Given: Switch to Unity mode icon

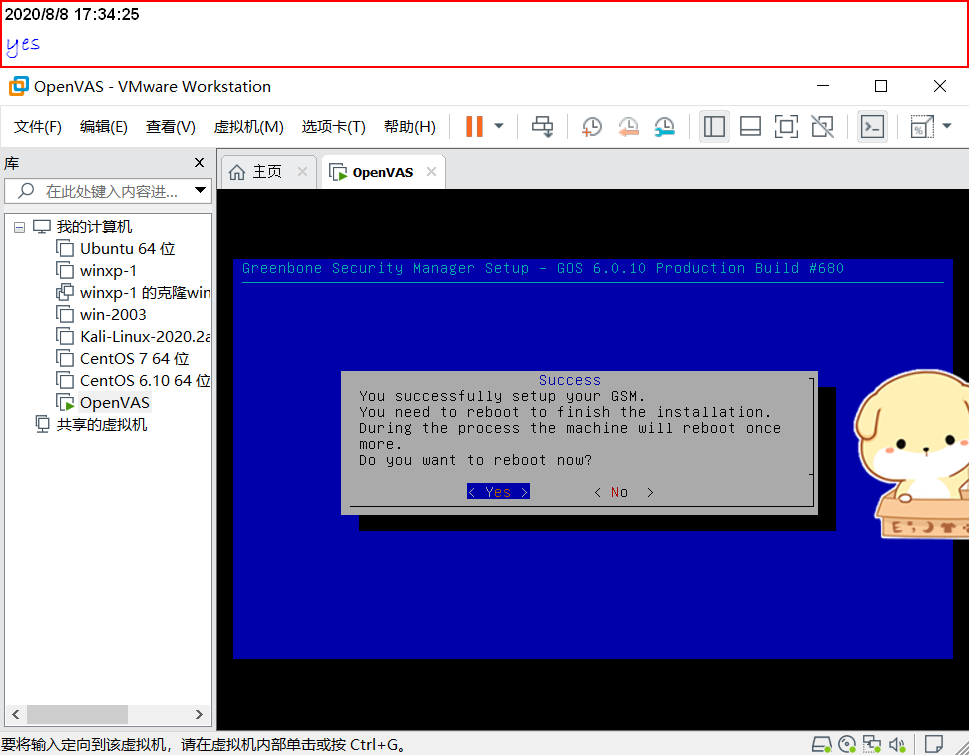Looking at the screenshot, I should tap(823, 127).
